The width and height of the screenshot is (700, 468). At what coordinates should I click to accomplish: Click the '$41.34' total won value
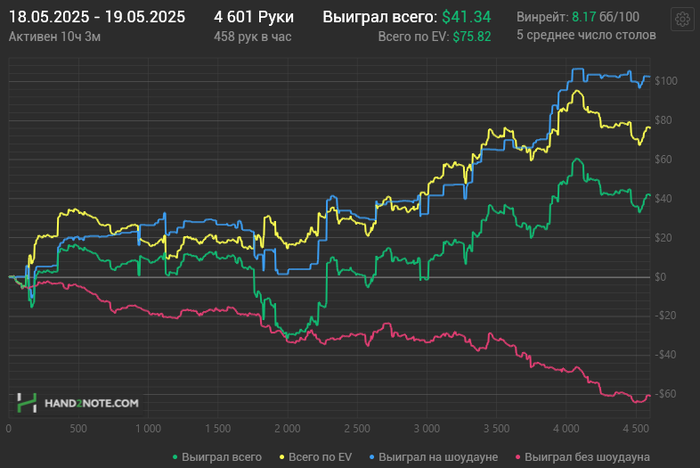pos(466,17)
